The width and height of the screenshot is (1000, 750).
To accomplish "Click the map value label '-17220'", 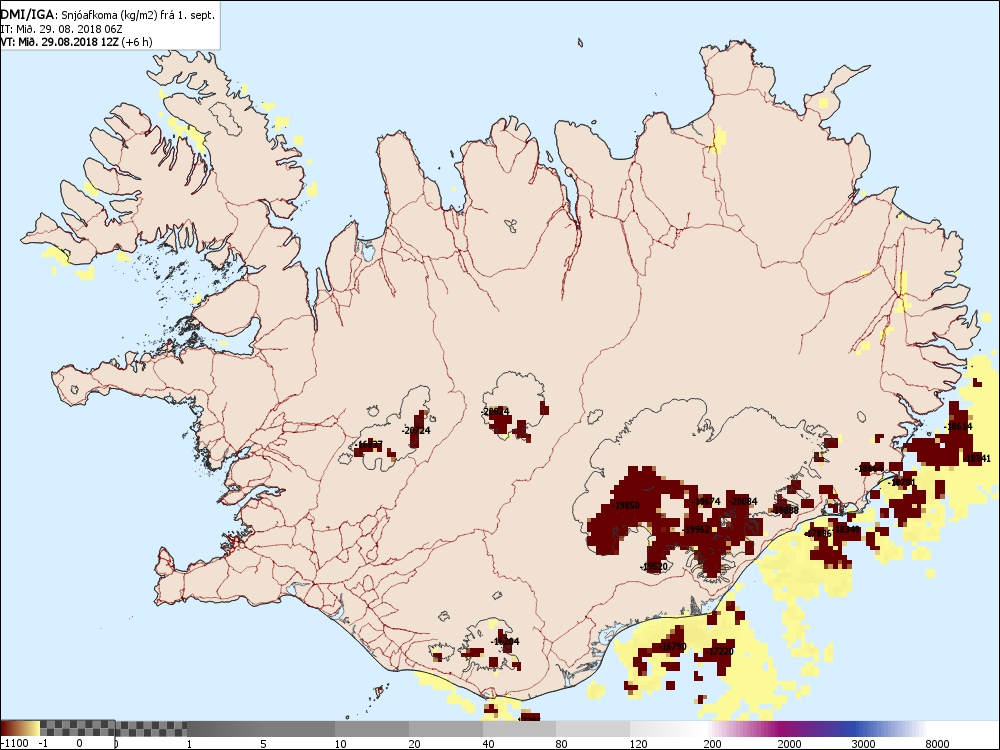I will (x=719, y=652).
